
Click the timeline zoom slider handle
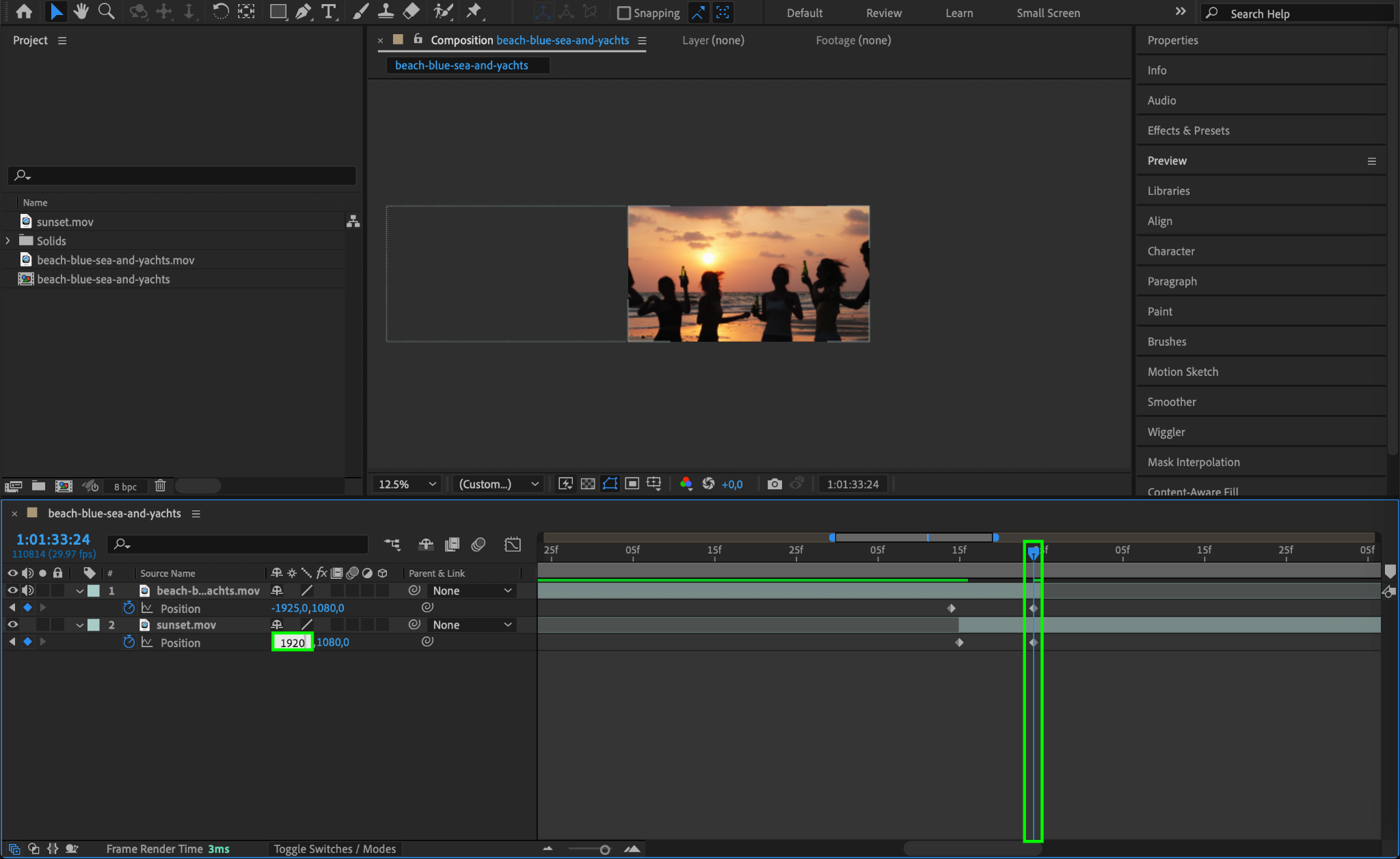pos(605,849)
